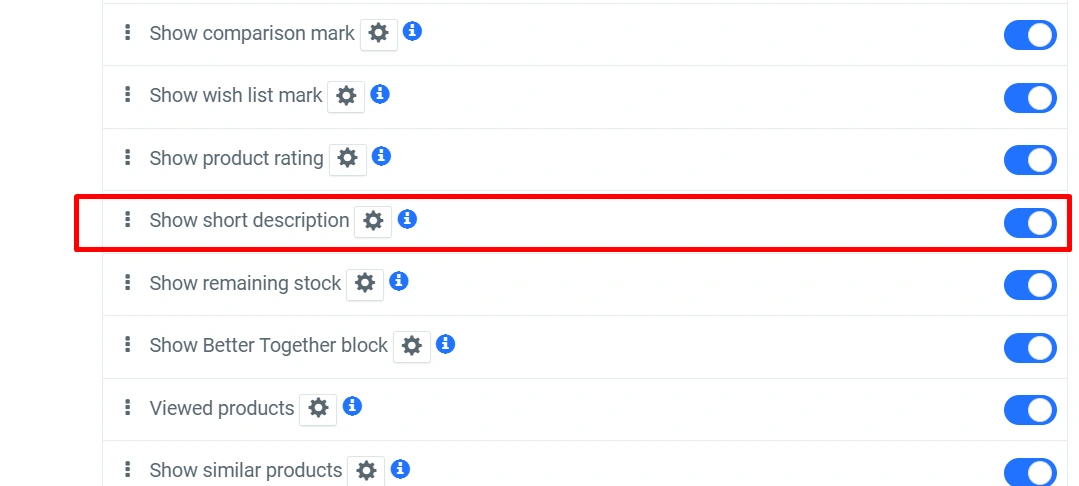Open settings gear for Show comparison mark

point(378,33)
